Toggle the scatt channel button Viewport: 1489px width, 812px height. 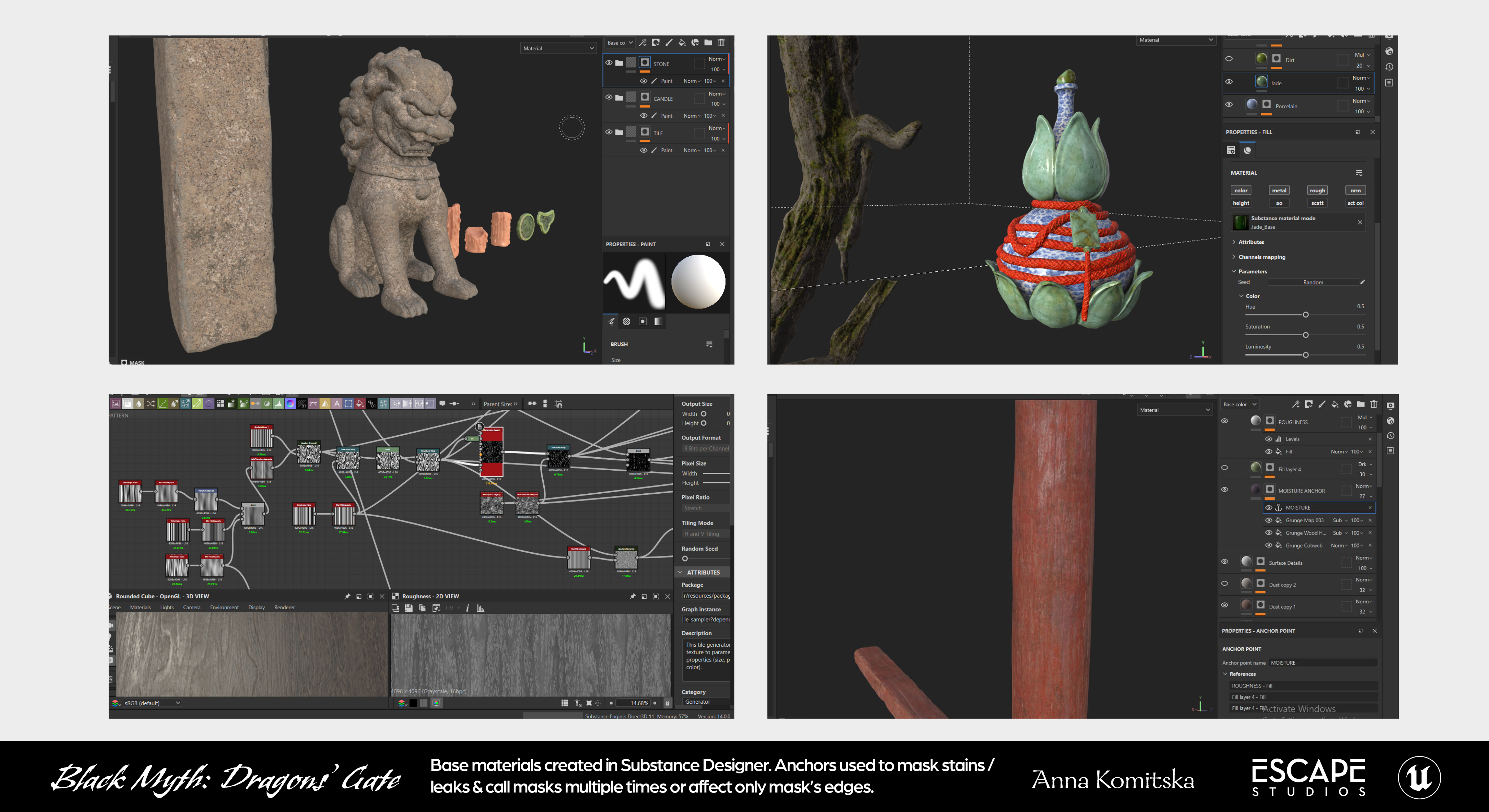(1317, 204)
